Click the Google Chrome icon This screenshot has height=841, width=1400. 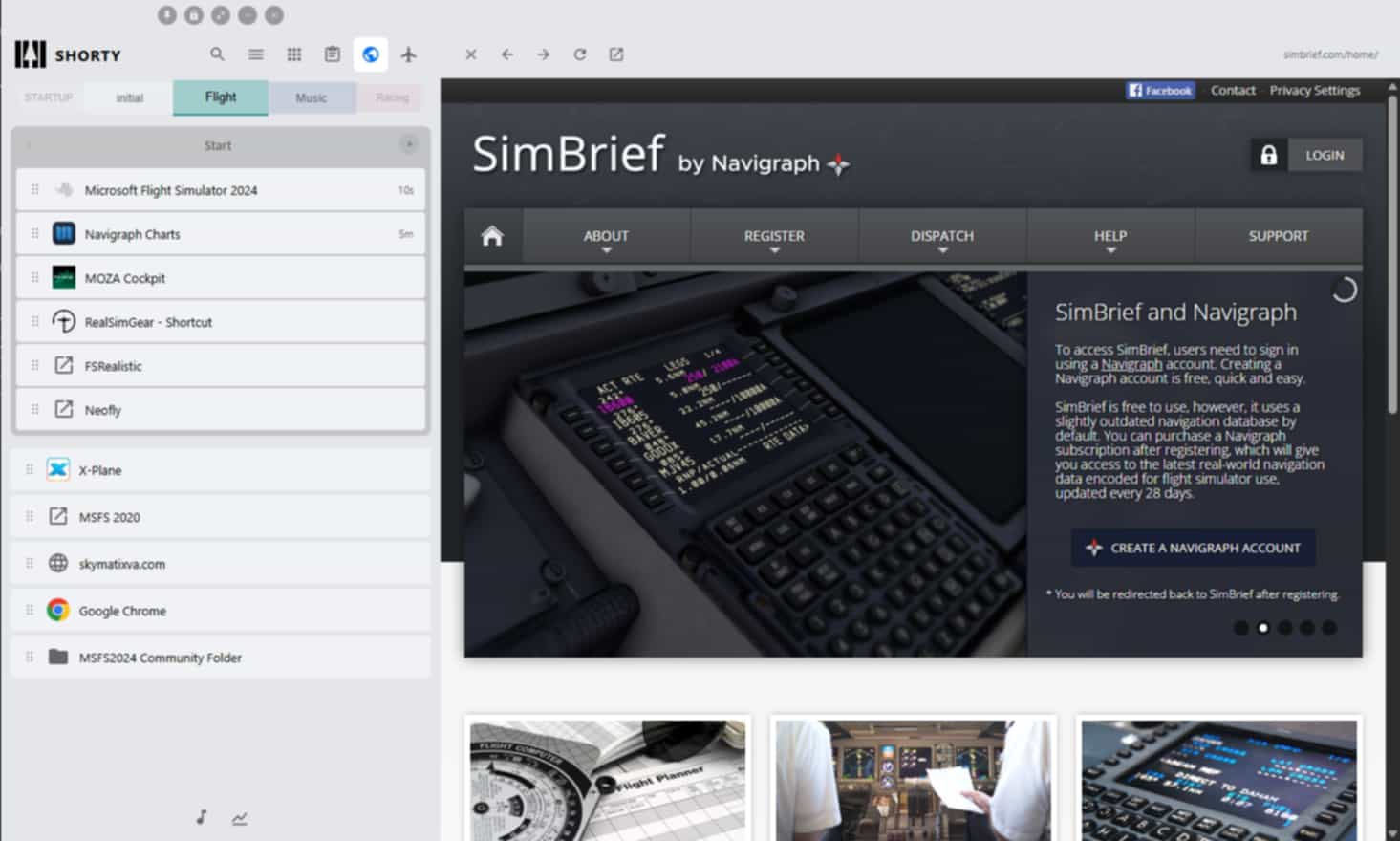(58, 610)
